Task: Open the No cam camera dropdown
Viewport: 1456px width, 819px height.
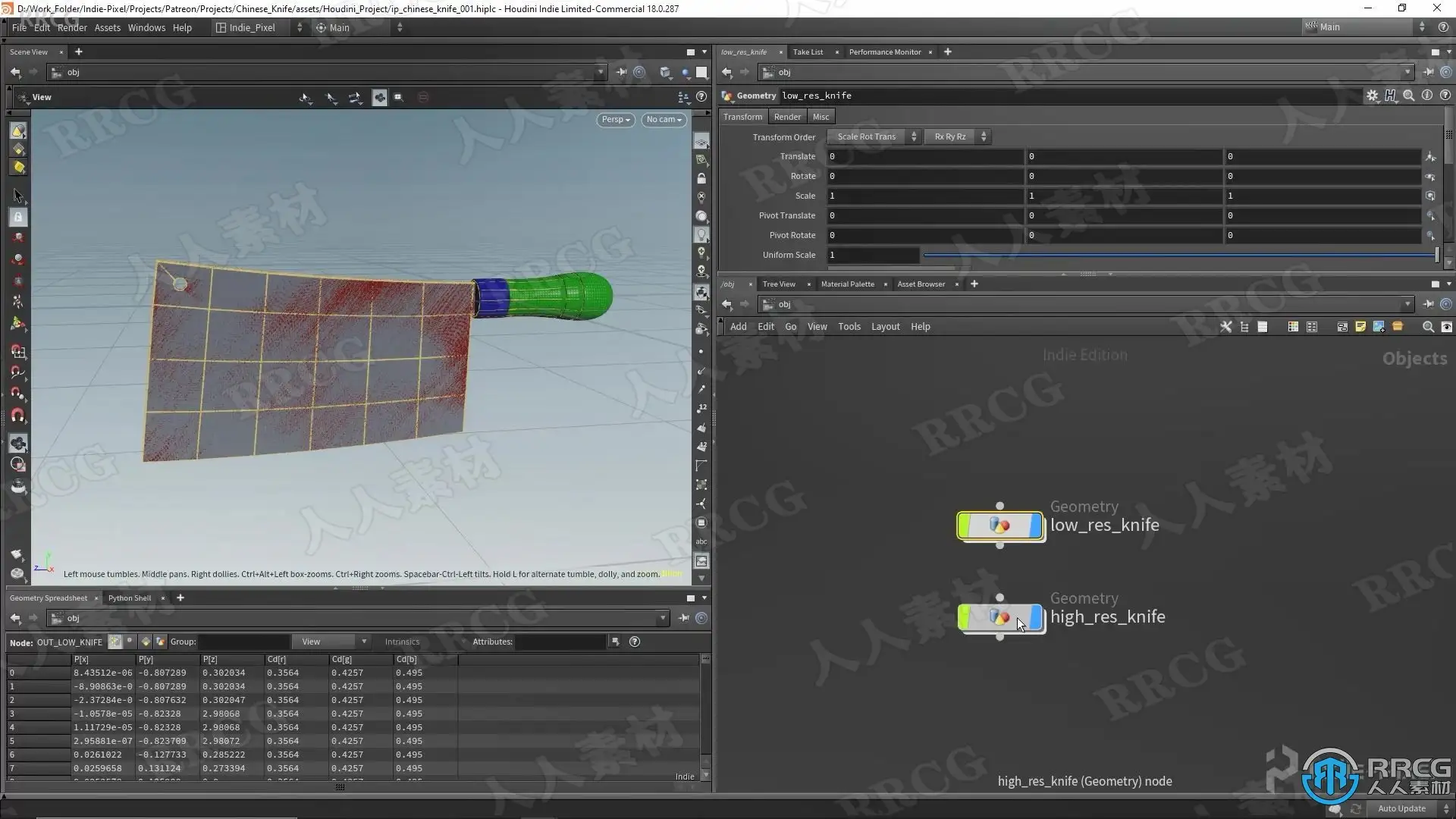Action: click(664, 120)
